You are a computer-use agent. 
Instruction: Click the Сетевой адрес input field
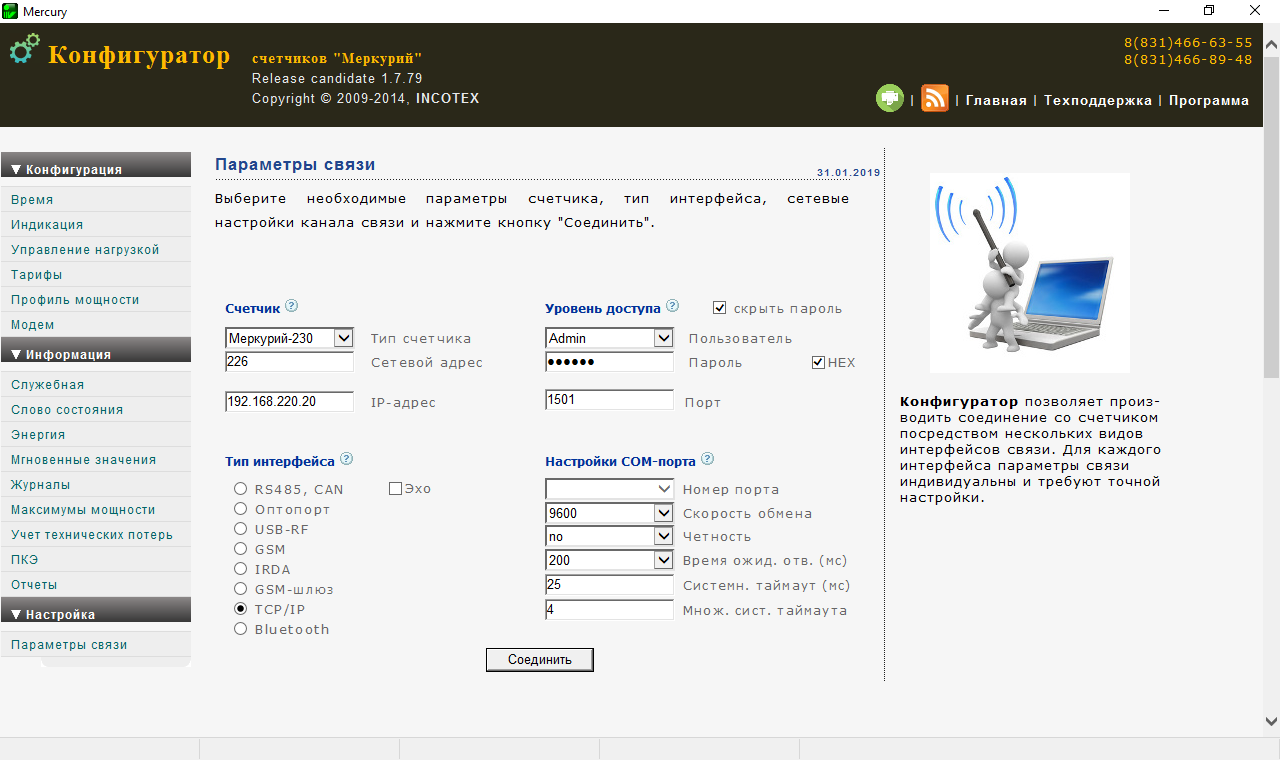(290, 362)
